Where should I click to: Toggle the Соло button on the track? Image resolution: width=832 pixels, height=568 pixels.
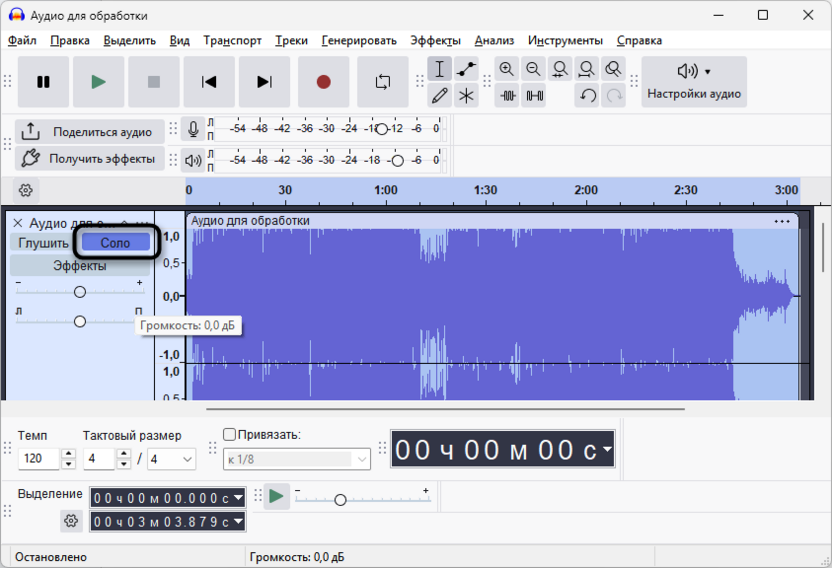coord(116,243)
